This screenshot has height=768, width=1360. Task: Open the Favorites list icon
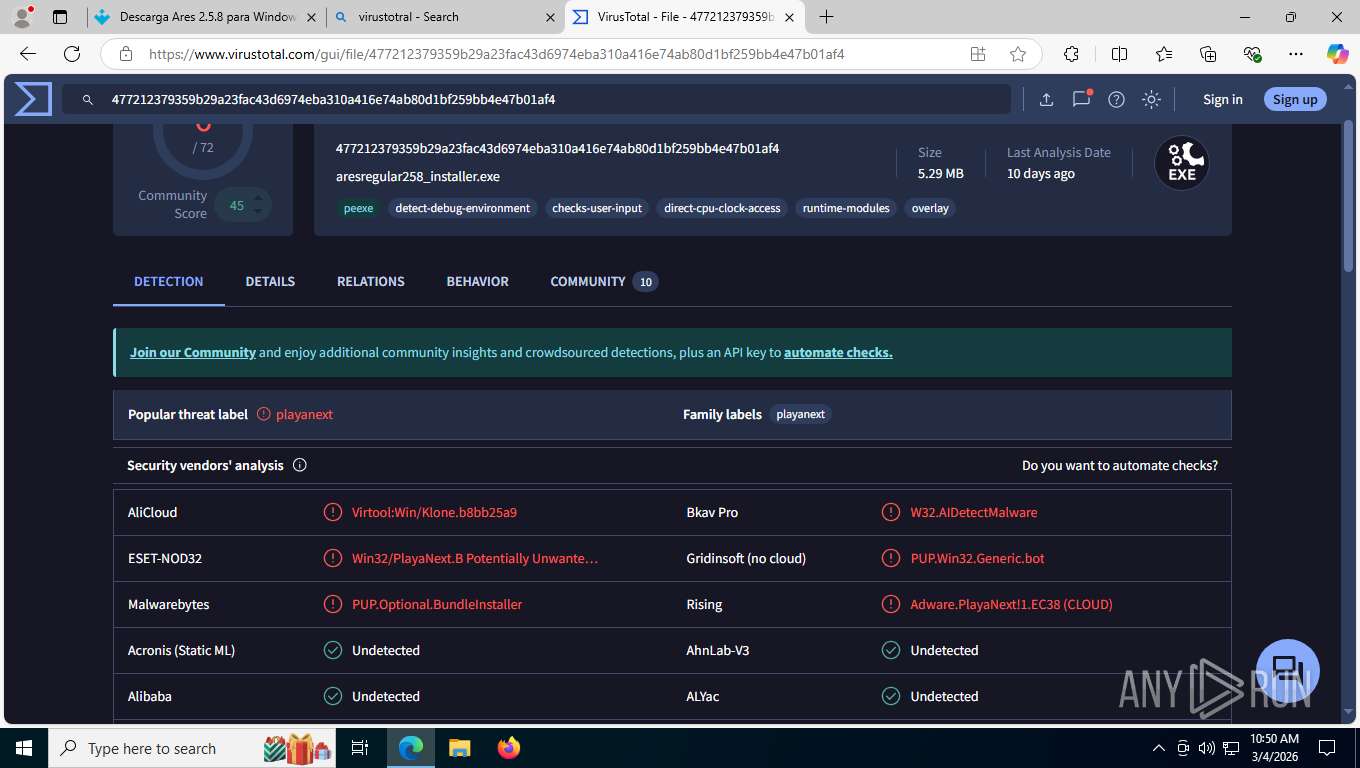click(x=1164, y=54)
